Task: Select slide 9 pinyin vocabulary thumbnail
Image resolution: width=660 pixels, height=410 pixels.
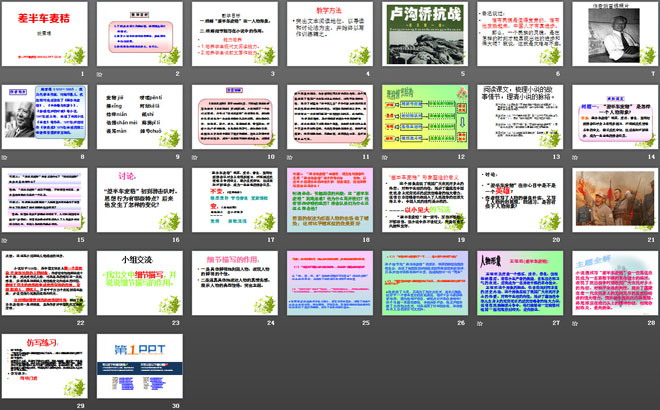Action: (x=140, y=117)
